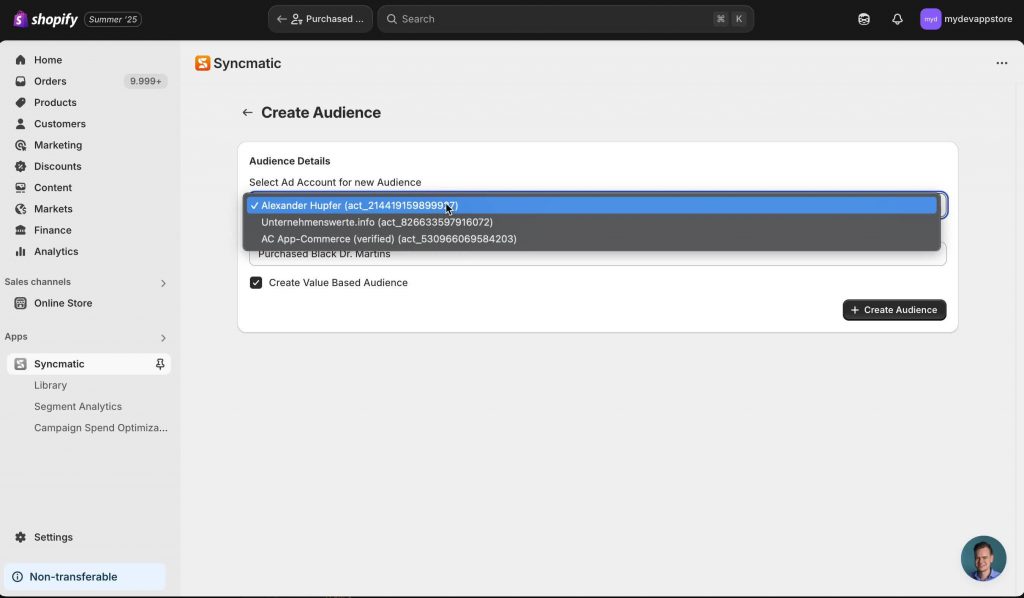The width and height of the screenshot is (1024, 598).
Task: Click the Syncmatic sidebar app icon
Action: pyautogui.click(x=21, y=364)
